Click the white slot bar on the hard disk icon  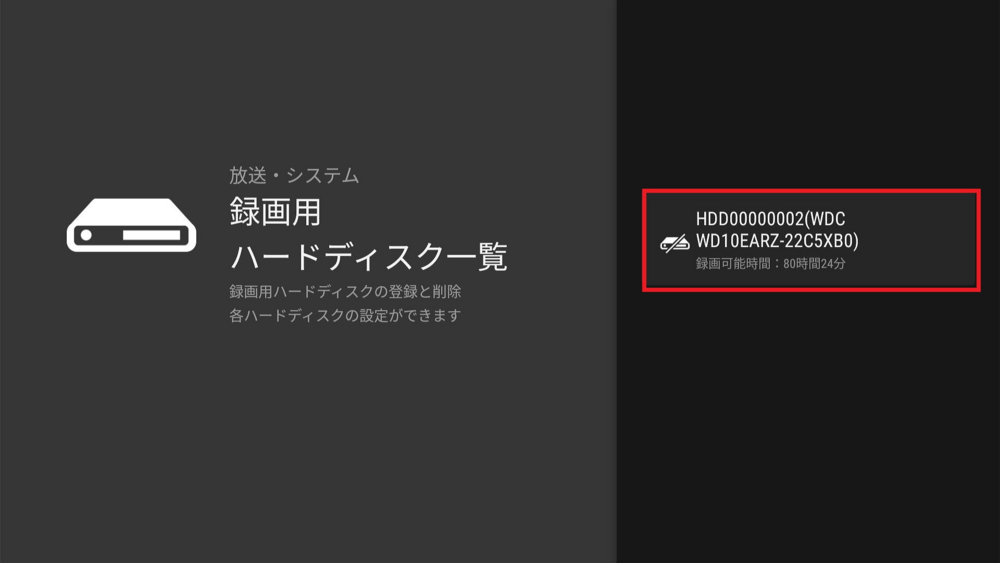[x=152, y=235]
